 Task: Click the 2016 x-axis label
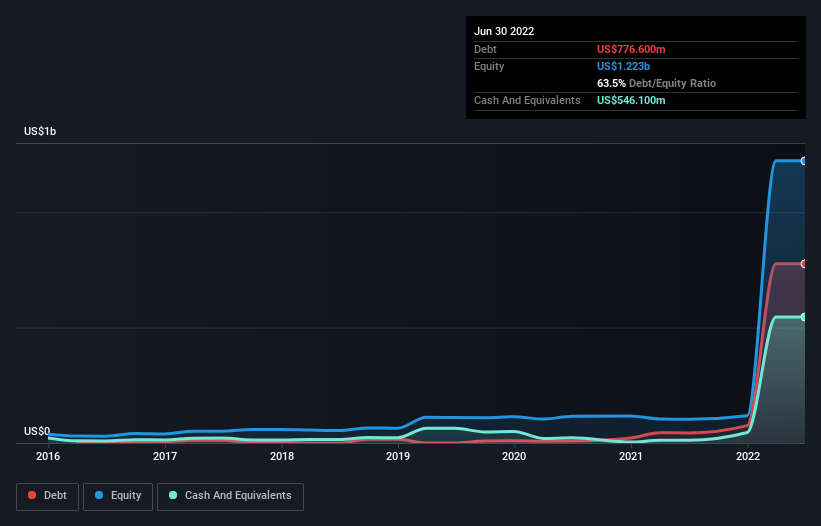point(48,456)
